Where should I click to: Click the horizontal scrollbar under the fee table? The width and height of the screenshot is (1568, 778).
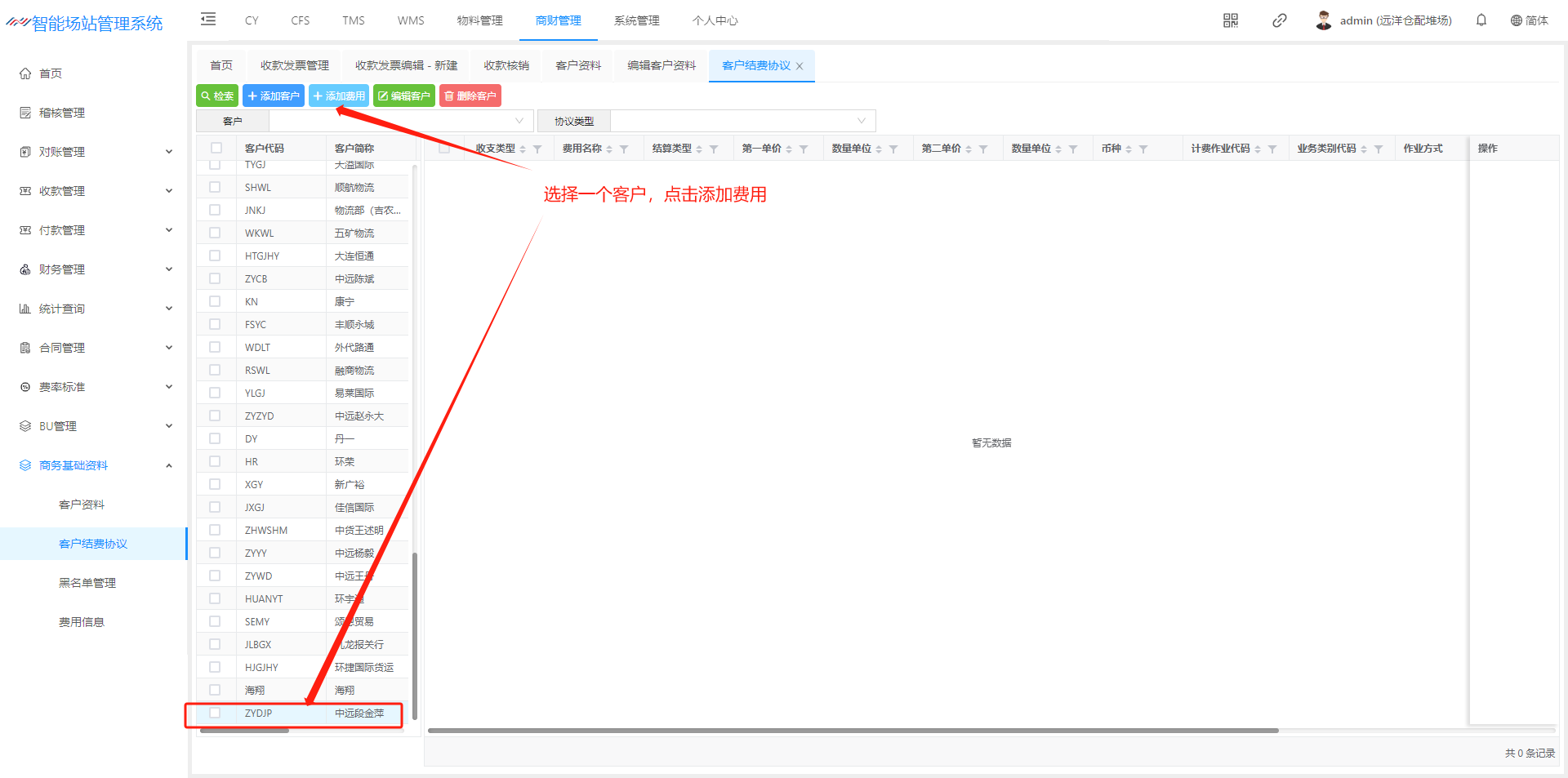853,731
